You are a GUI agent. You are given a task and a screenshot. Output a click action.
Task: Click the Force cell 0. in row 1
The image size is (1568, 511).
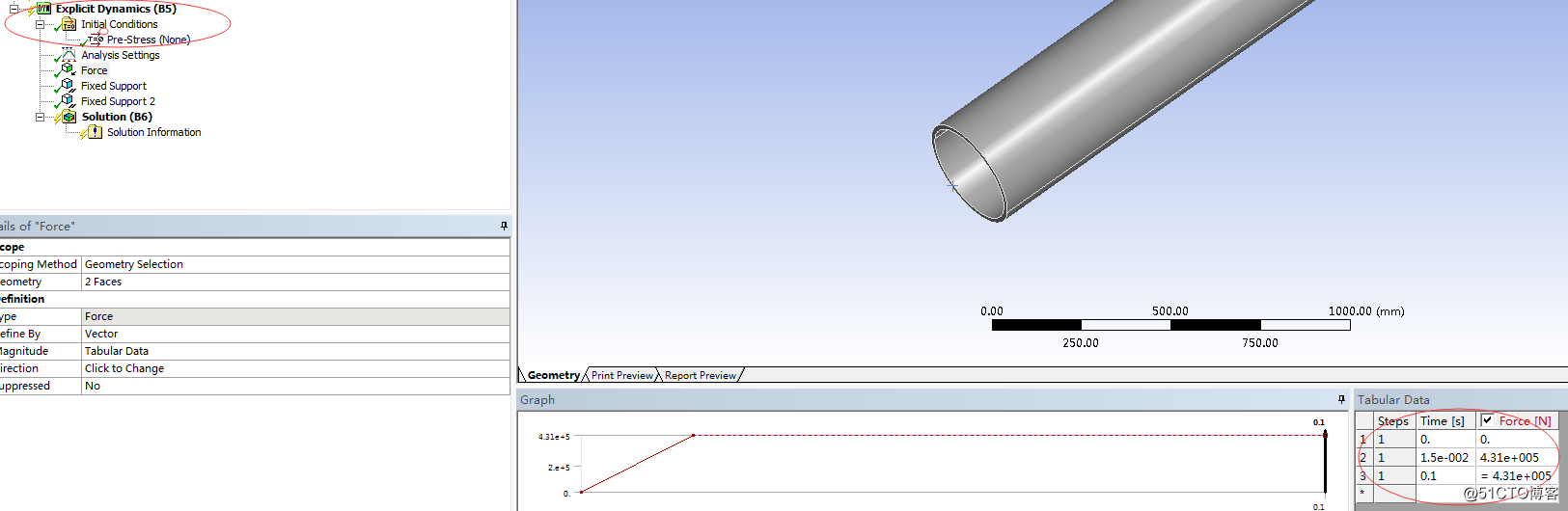tap(1517, 440)
